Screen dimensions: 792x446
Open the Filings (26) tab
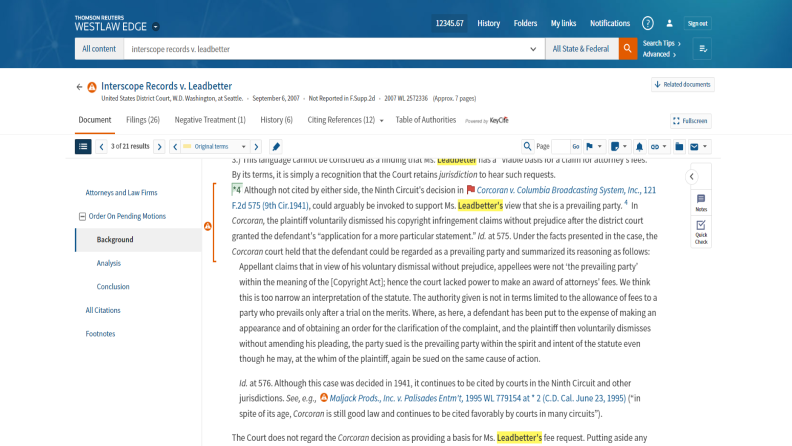click(143, 120)
